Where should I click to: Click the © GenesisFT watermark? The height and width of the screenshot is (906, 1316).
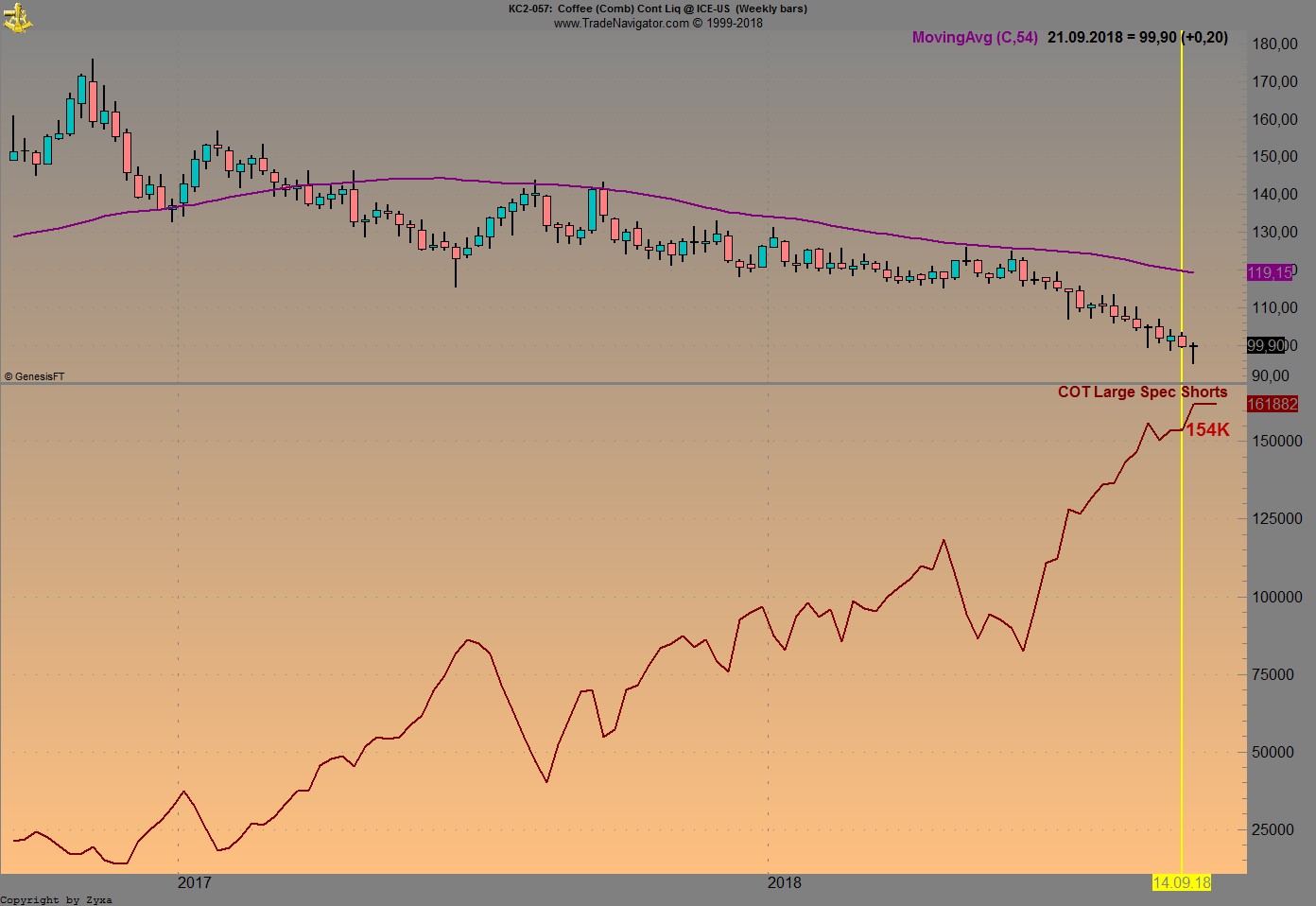coord(33,375)
